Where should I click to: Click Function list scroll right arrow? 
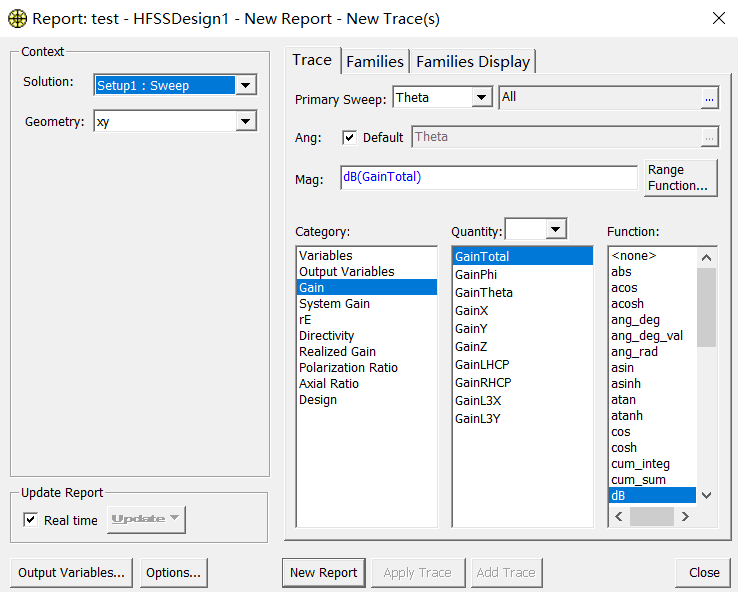tap(685, 517)
